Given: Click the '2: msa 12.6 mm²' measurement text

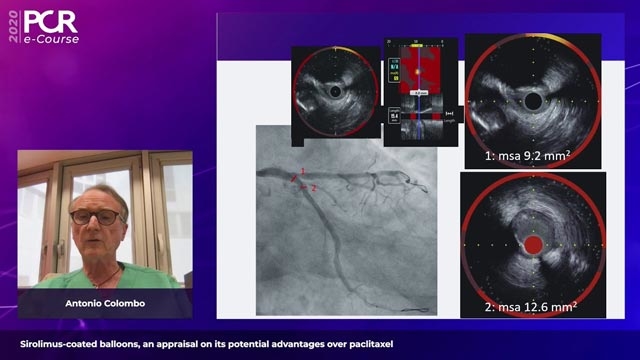Looking at the screenshot, I should (x=531, y=307).
